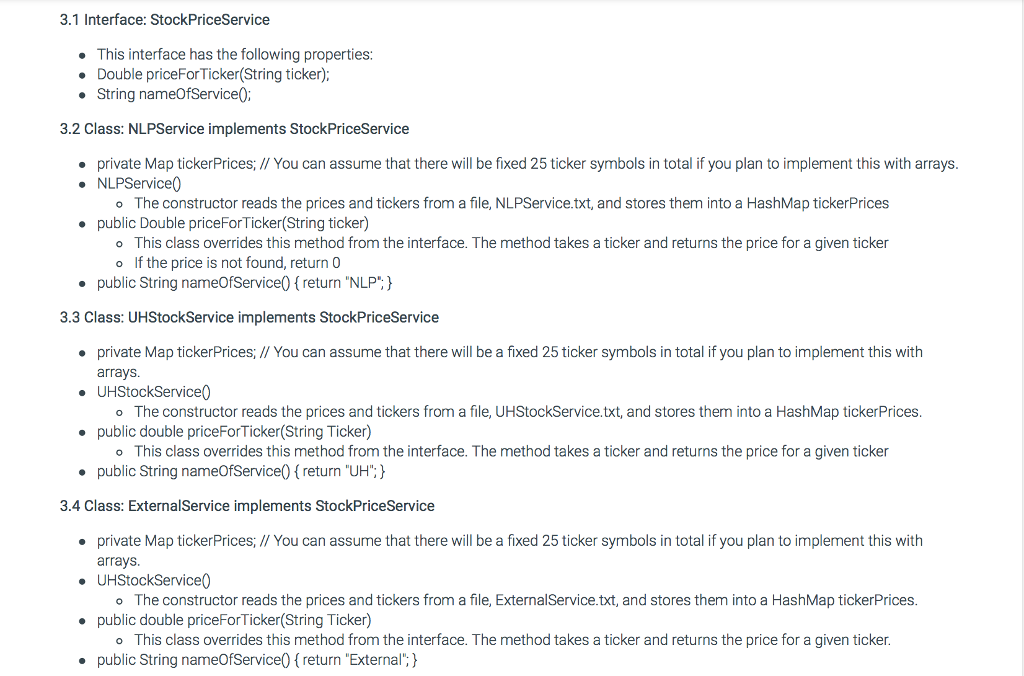Image resolution: width=1024 pixels, height=676 pixels.
Task: Click heading '3.2 Class: NLPService implements StockPriceService'
Action: 234,129
